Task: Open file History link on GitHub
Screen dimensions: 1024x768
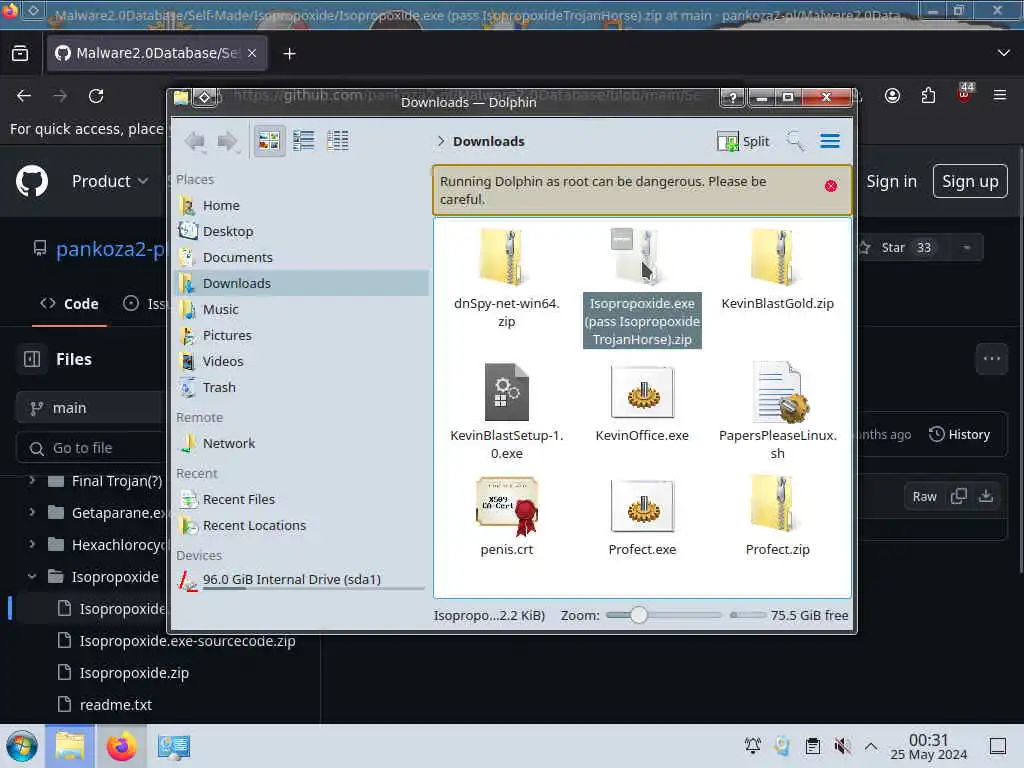Action: coord(959,434)
